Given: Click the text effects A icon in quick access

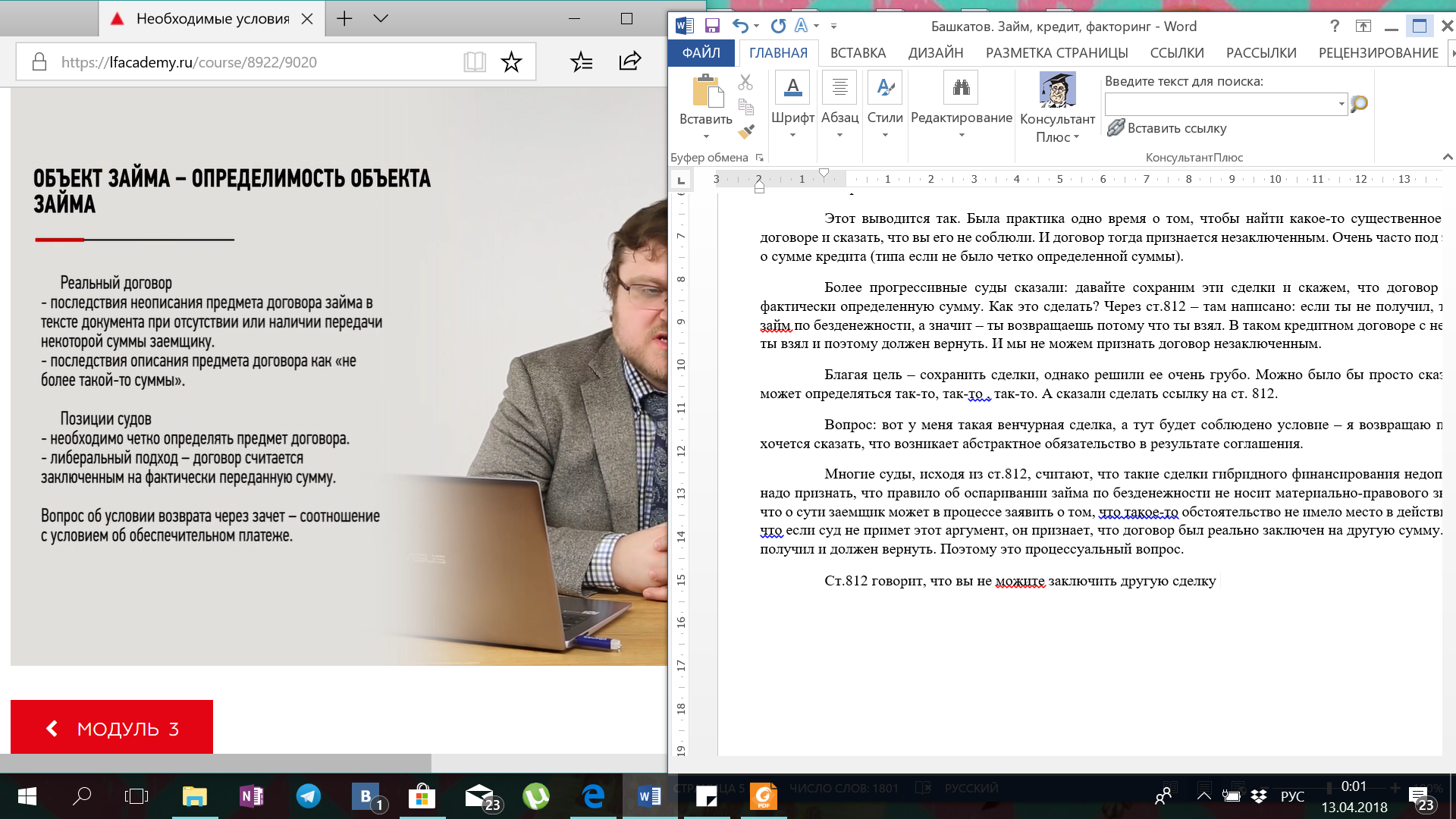Looking at the screenshot, I should pyautogui.click(x=801, y=26).
